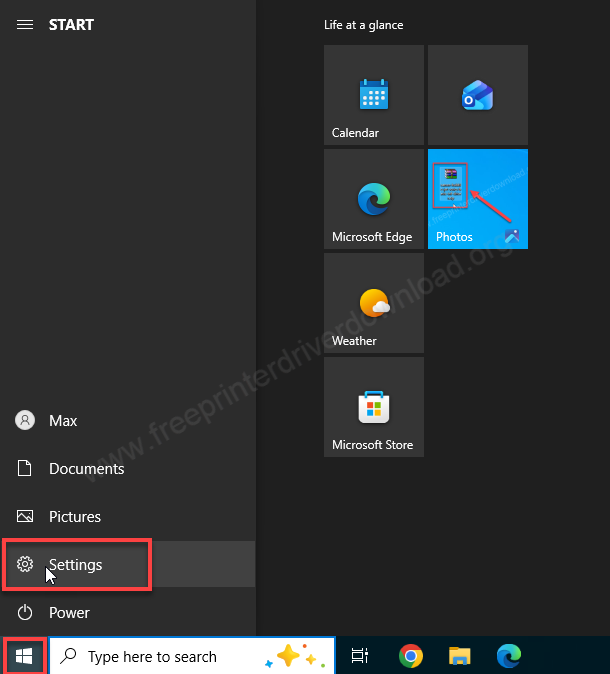Launch the Microsoft Store tile
This screenshot has width=610, height=674.
tap(374, 407)
